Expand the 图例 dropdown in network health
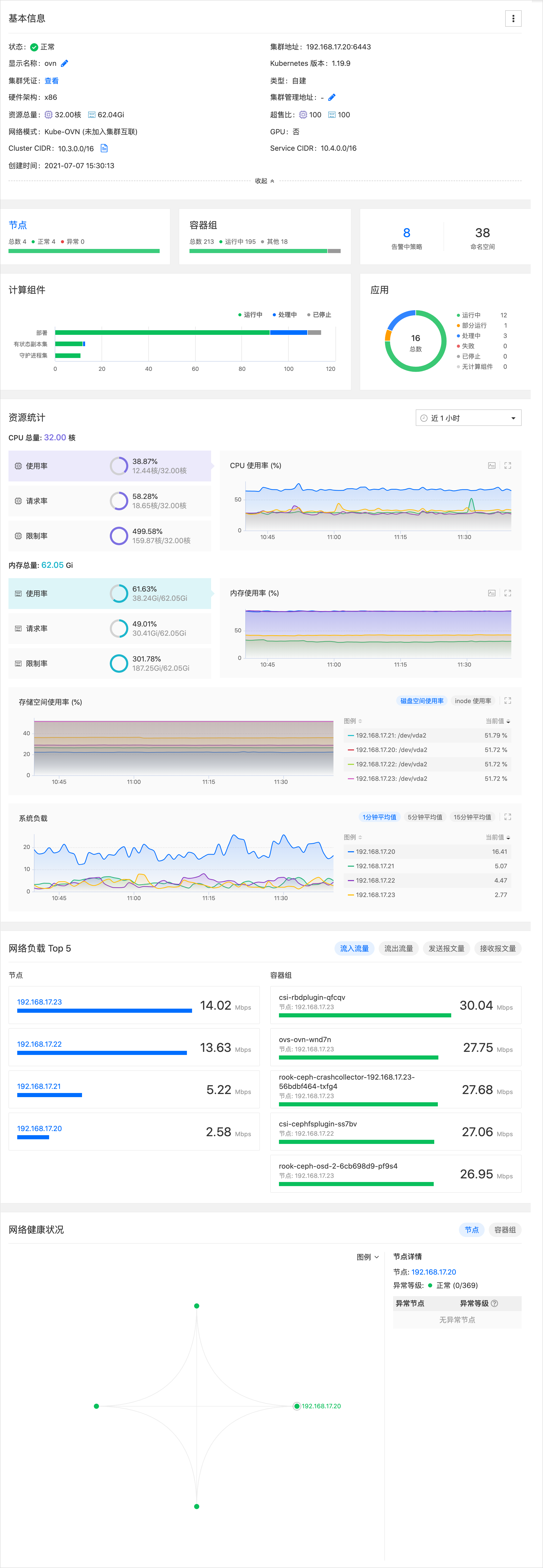This screenshot has height=1568, width=543. pos(368,1257)
